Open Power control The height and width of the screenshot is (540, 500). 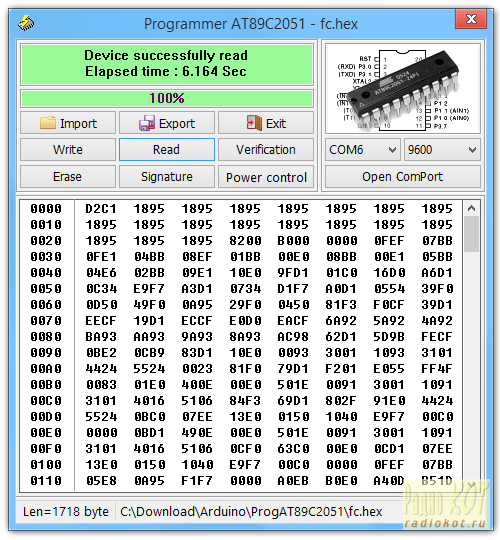point(266,177)
